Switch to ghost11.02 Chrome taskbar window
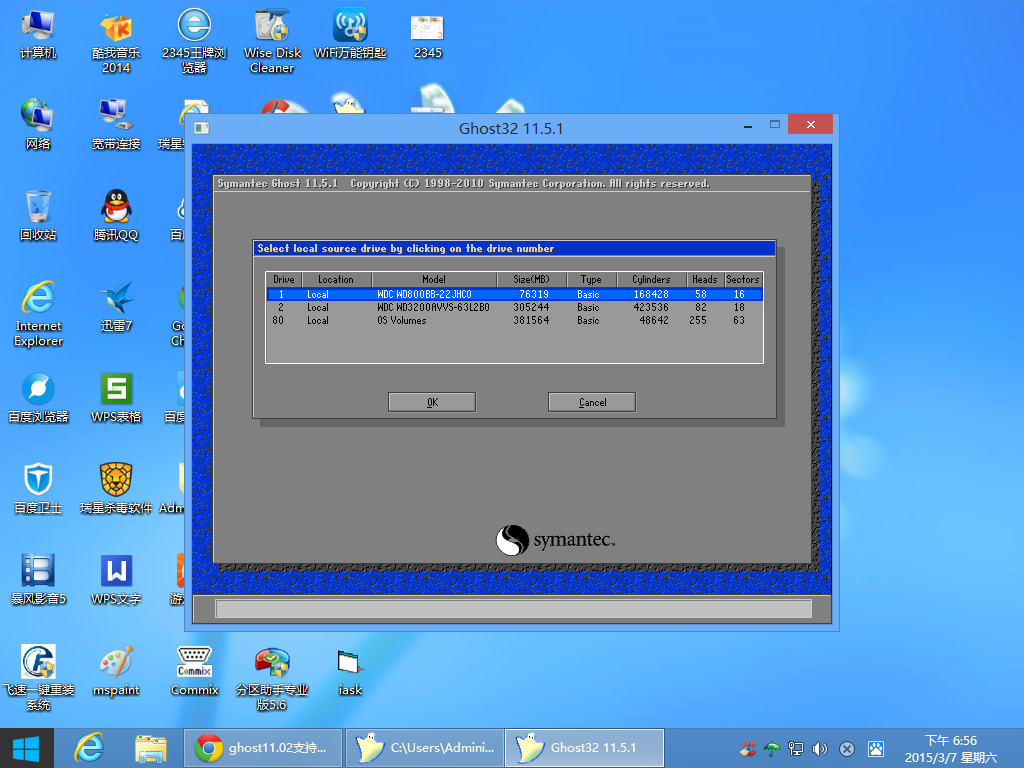The height and width of the screenshot is (768, 1024). [x=264, y=747]
